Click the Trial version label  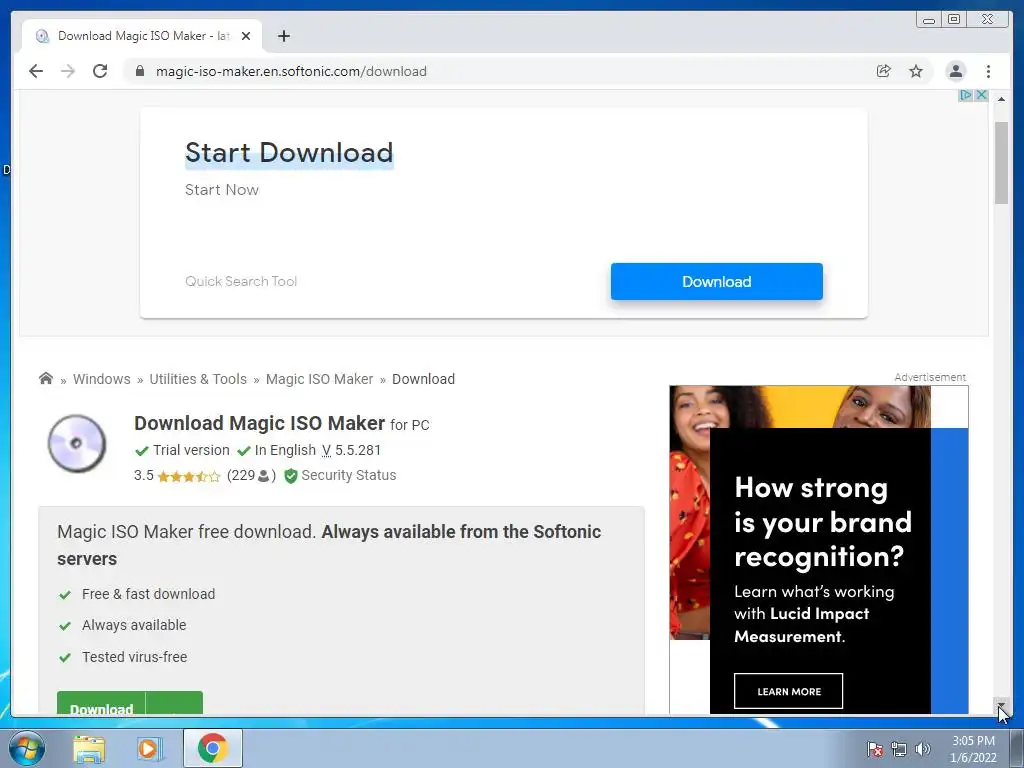click(191, 450)
